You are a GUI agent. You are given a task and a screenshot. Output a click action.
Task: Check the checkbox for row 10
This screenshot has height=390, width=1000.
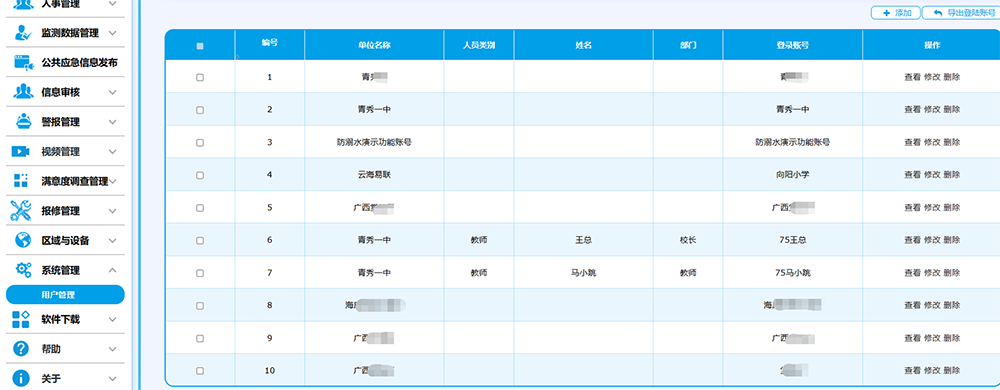tap(200, 371)
